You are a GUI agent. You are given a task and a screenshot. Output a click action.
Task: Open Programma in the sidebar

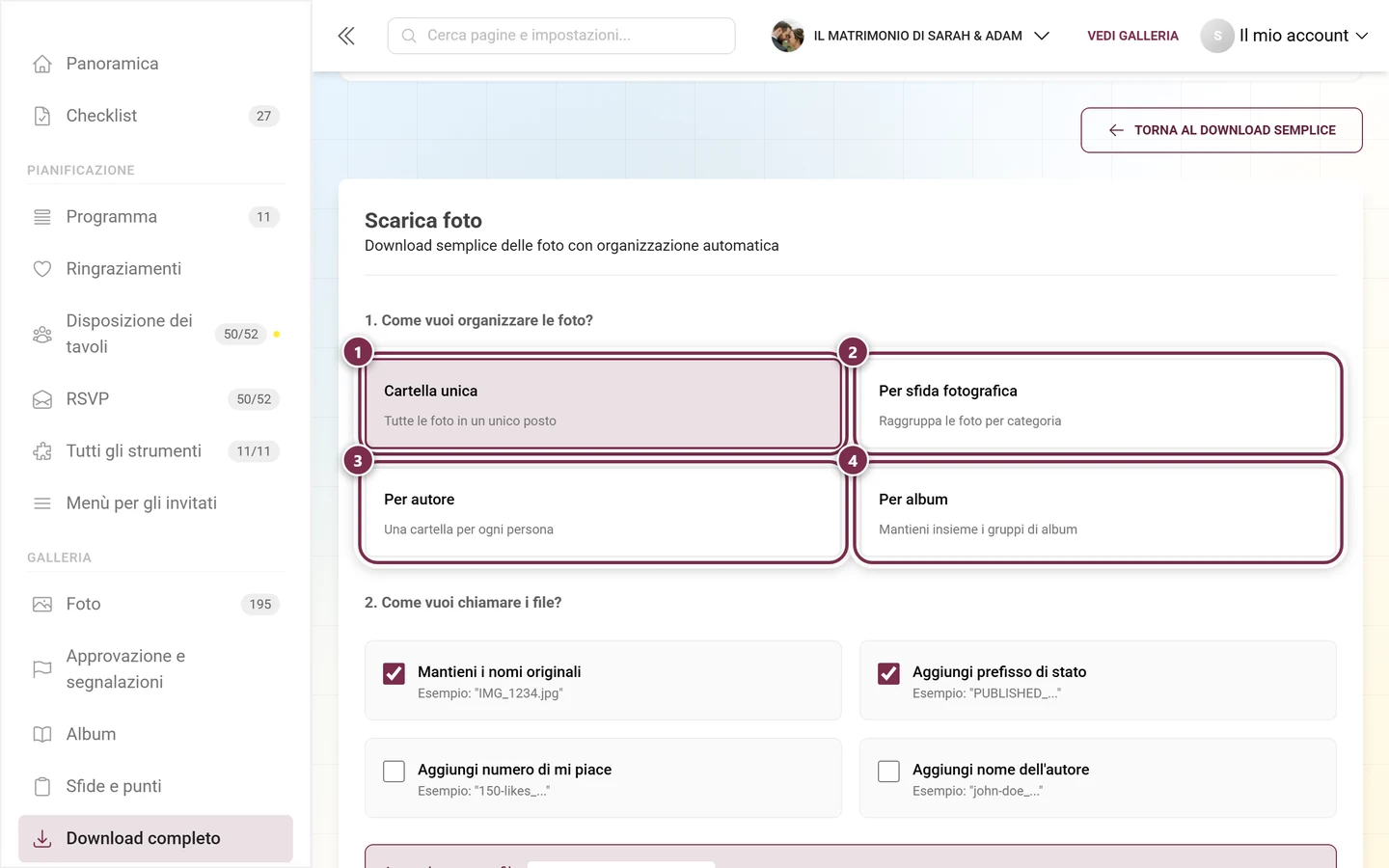point(155,217)
